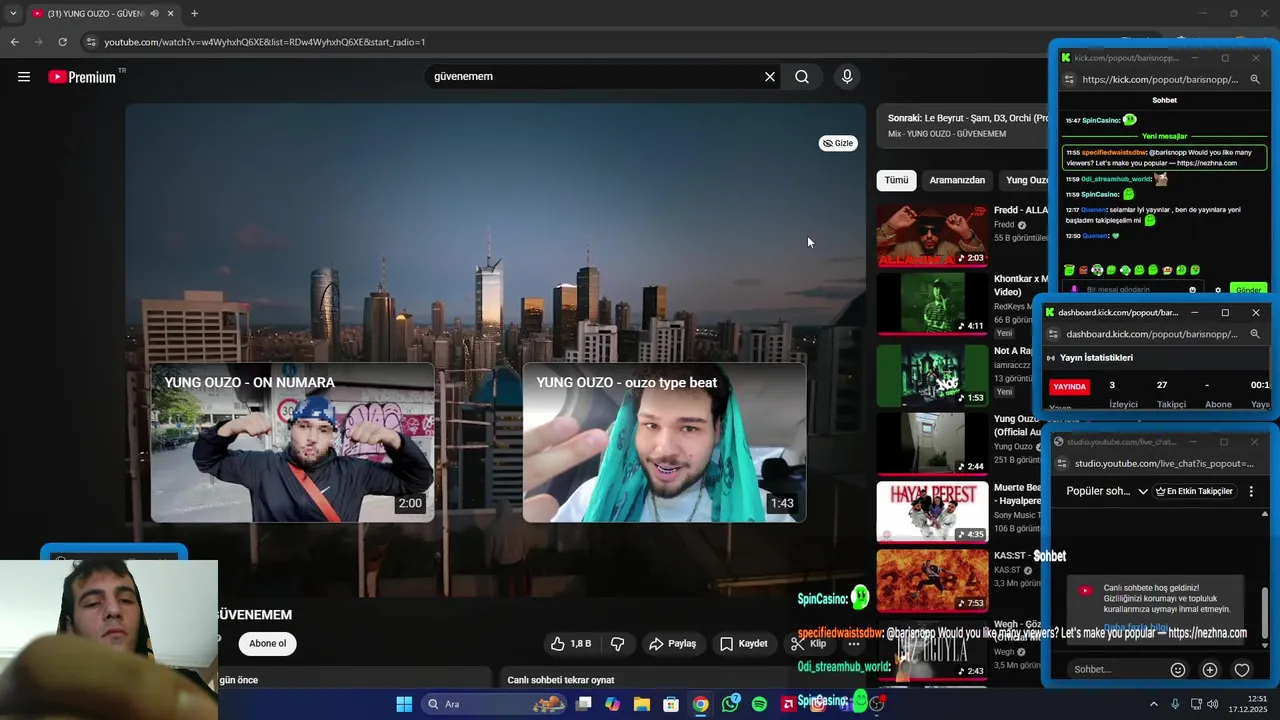Click the taskbar Ara search box
This screenshot has width=1280, height=720.
[x=496, y=704]
